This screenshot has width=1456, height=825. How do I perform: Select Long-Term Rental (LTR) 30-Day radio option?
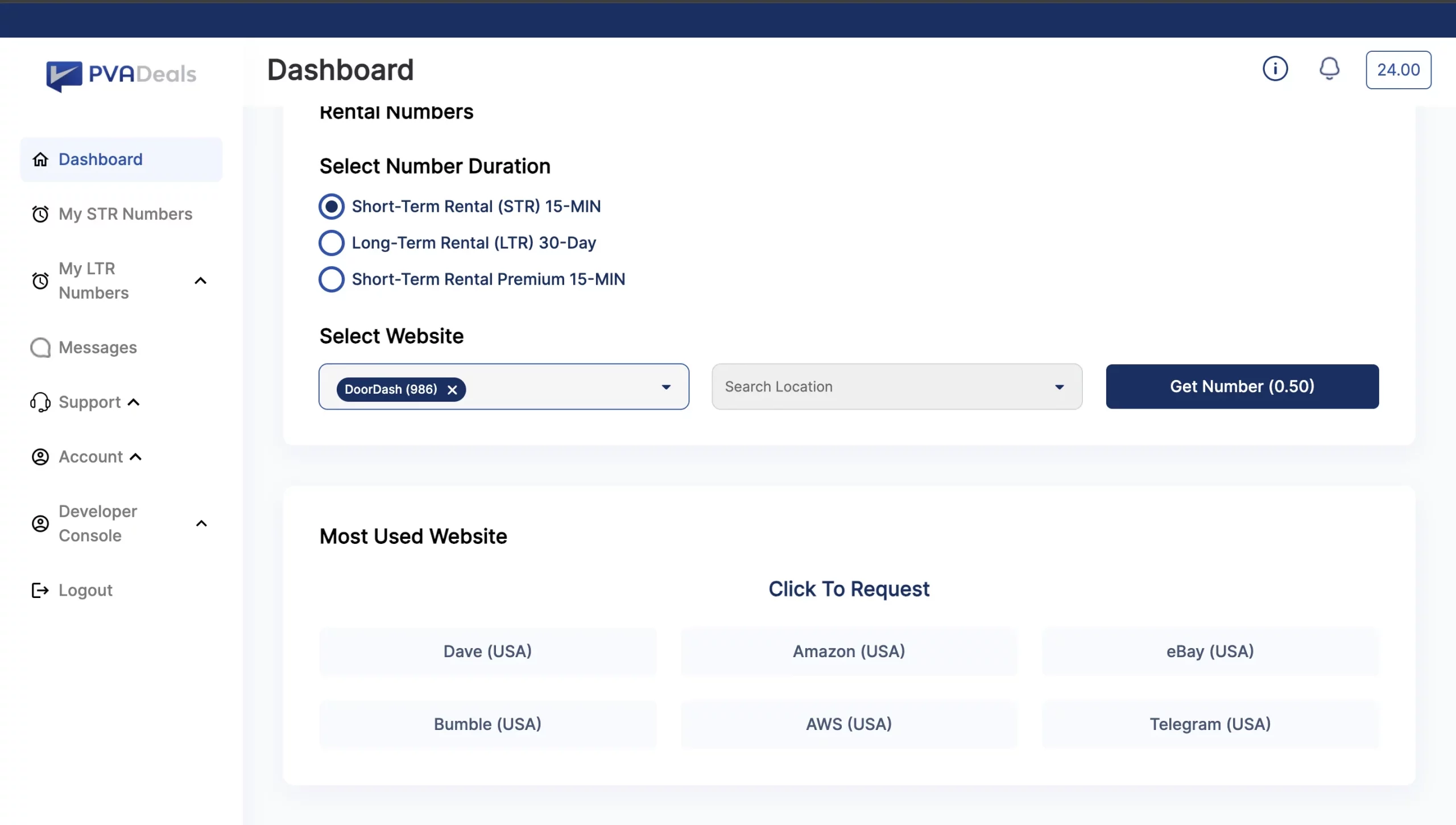coord(332,243)
